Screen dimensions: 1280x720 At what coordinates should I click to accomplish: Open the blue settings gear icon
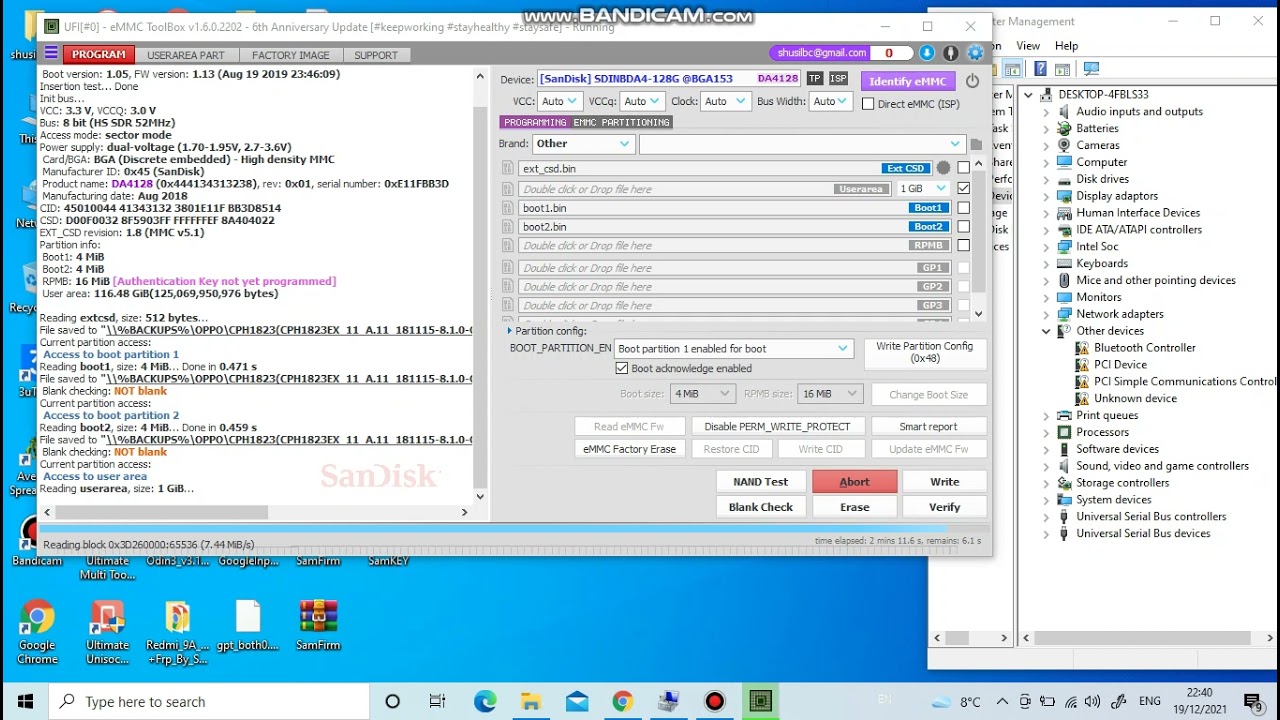pos(975,53)
